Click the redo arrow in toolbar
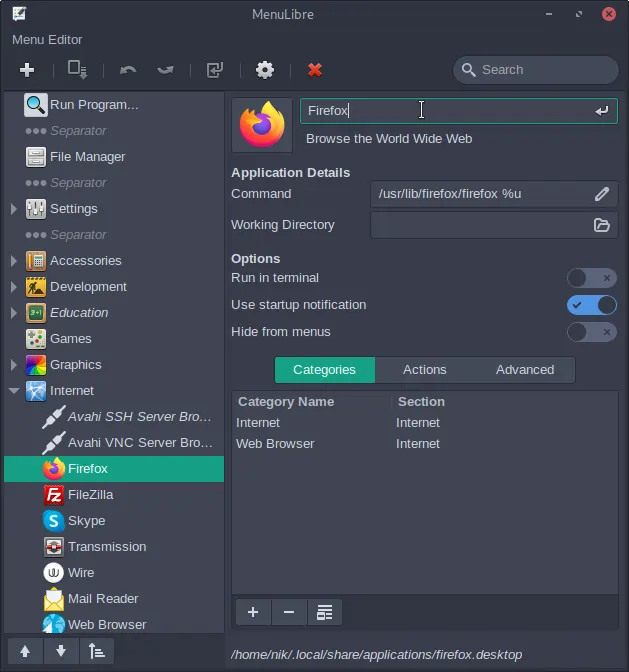This screenshot has height=672, width=629. click(x=166, y=70)
